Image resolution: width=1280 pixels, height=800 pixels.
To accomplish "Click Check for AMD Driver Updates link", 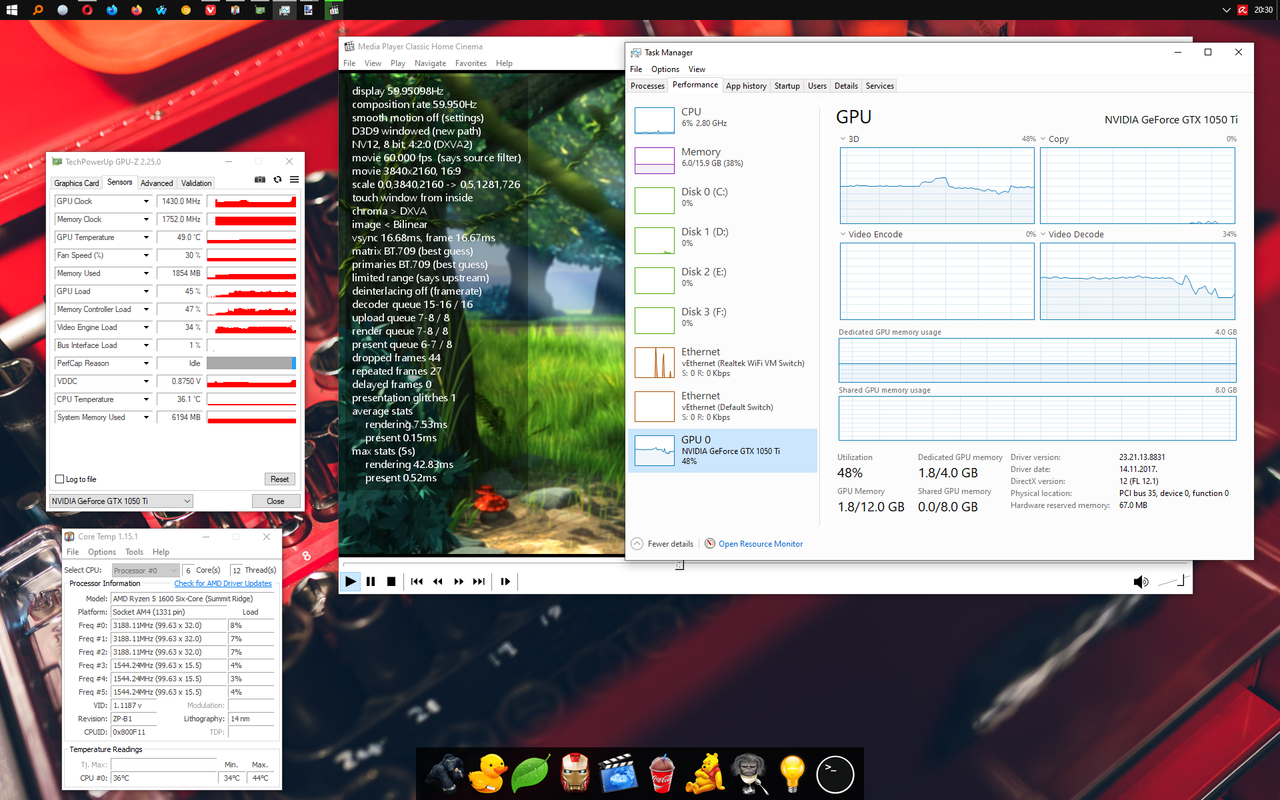I will [x=223, y=583].
